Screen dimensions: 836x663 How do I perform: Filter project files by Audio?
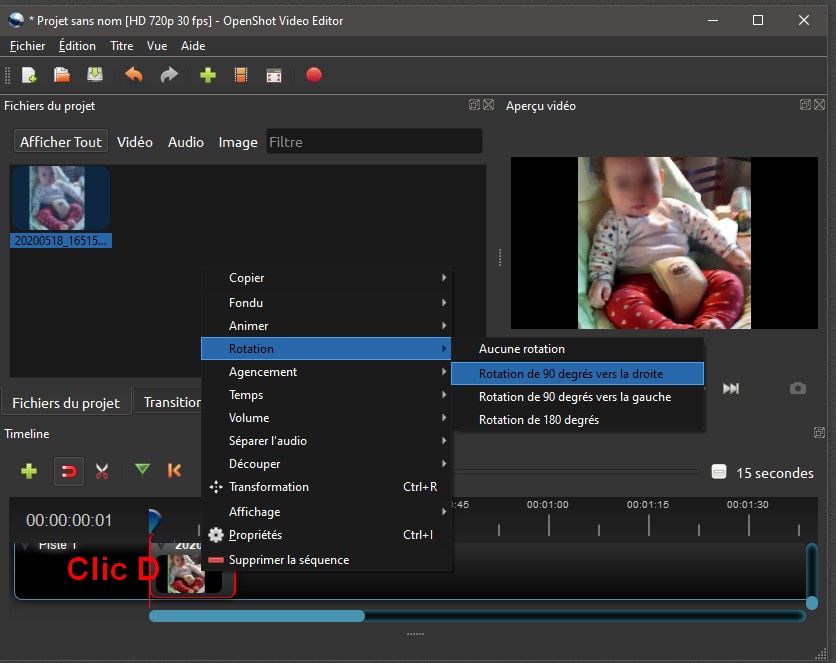pos(186,142)
